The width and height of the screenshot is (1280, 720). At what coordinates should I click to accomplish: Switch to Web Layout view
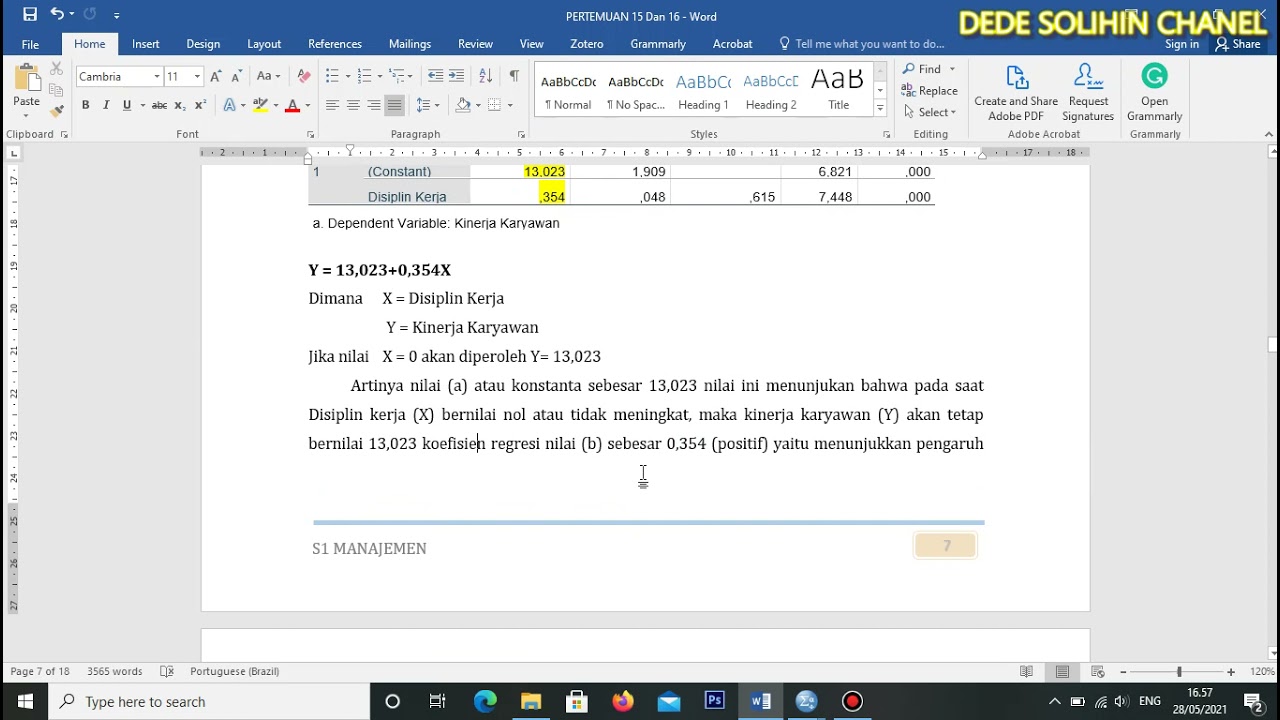click(x=1097, y=672)
